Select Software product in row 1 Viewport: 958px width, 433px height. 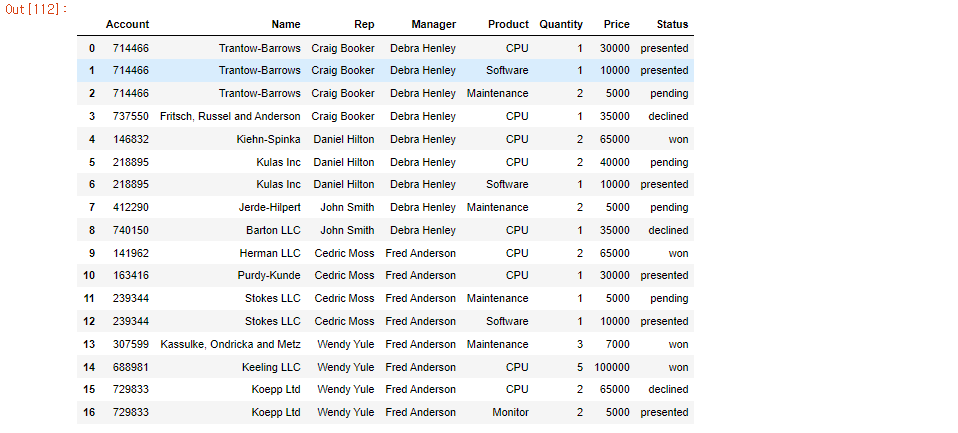tap(508, 70)
